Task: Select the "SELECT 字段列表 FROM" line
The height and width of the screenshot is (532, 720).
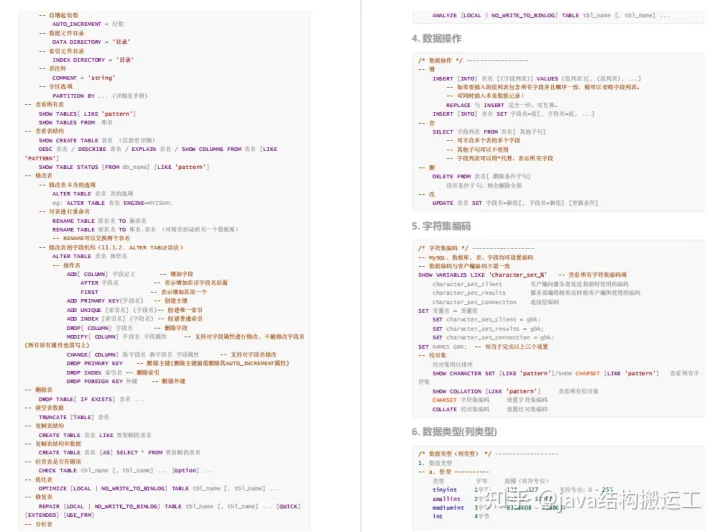Action: coord(489,132)
